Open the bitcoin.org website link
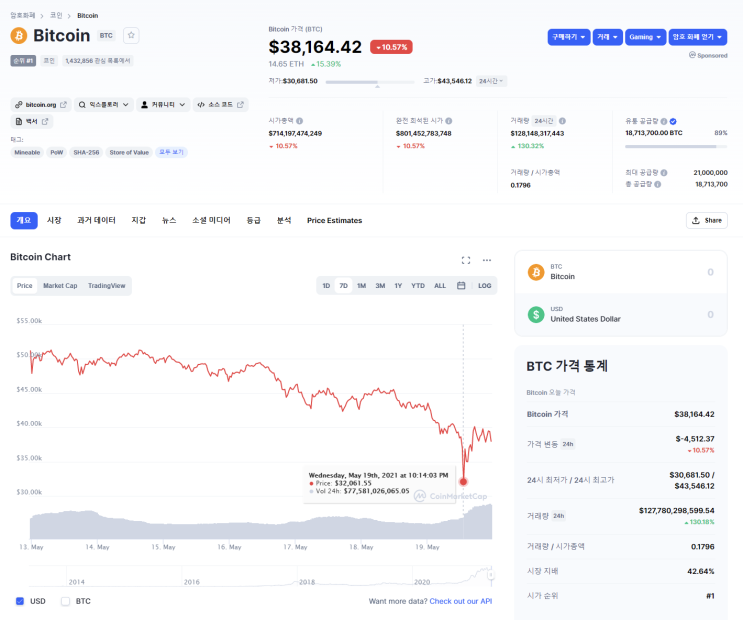The height and width of the screenshot is (620, 743). (x=41, y=104)
